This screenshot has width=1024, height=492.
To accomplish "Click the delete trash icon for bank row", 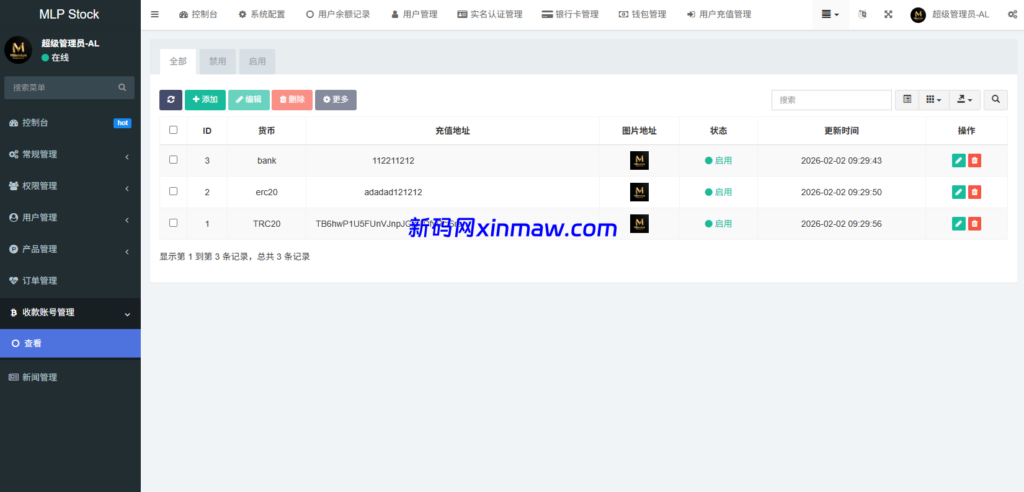I will click(x=974, y=161).
